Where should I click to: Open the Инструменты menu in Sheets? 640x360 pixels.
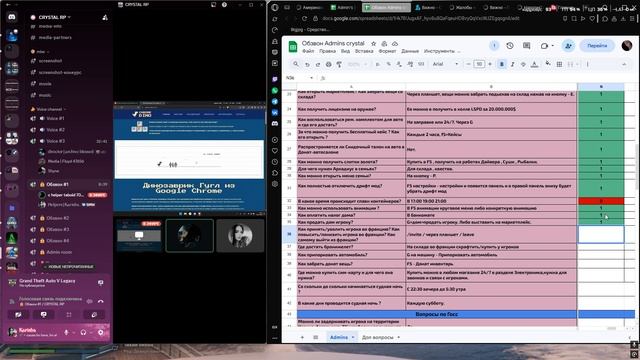(x=439, y=51)
